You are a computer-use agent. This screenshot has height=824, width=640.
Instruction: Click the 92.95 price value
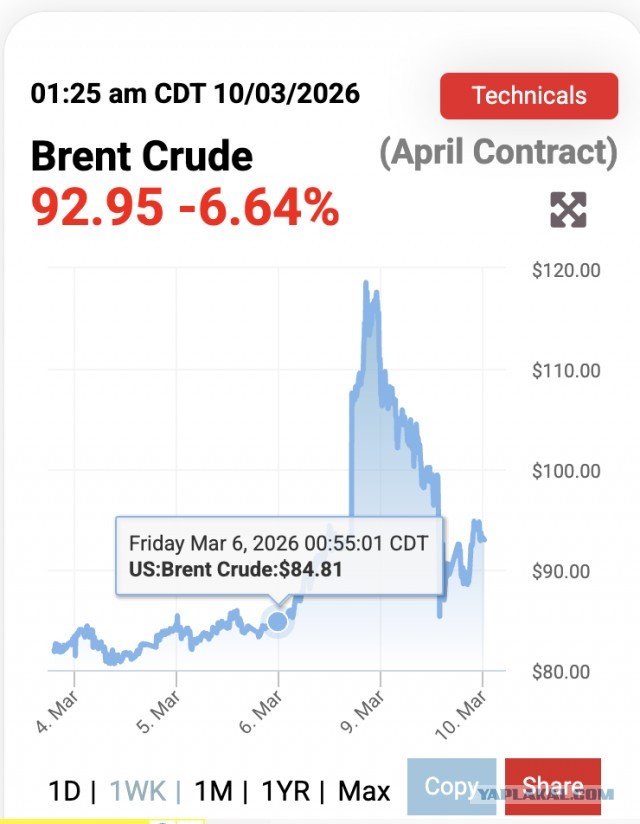95,207
